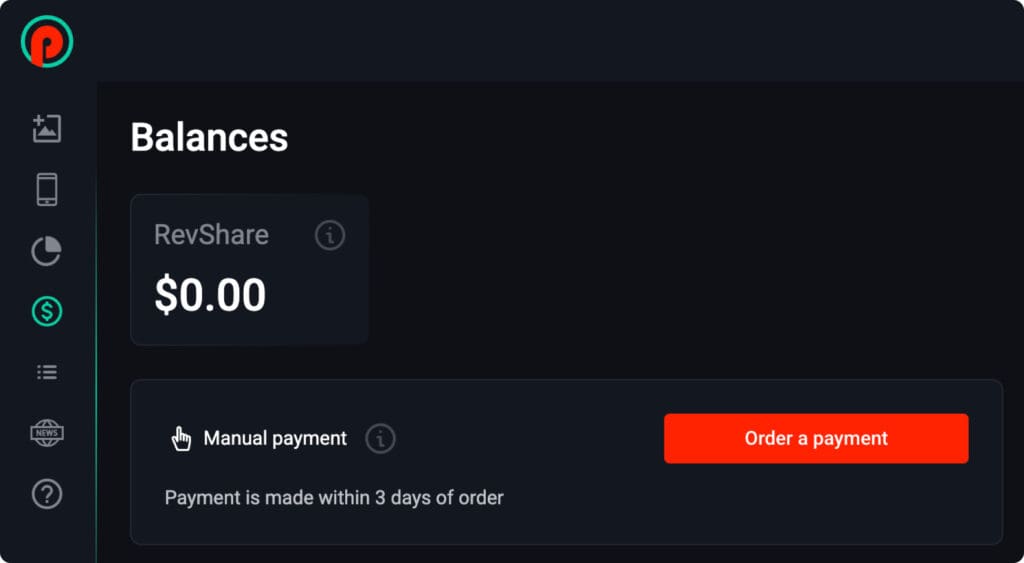Show RevShare balance info tooltip
The width and height of the screenshot is (1024, 563).
(330, 236)
